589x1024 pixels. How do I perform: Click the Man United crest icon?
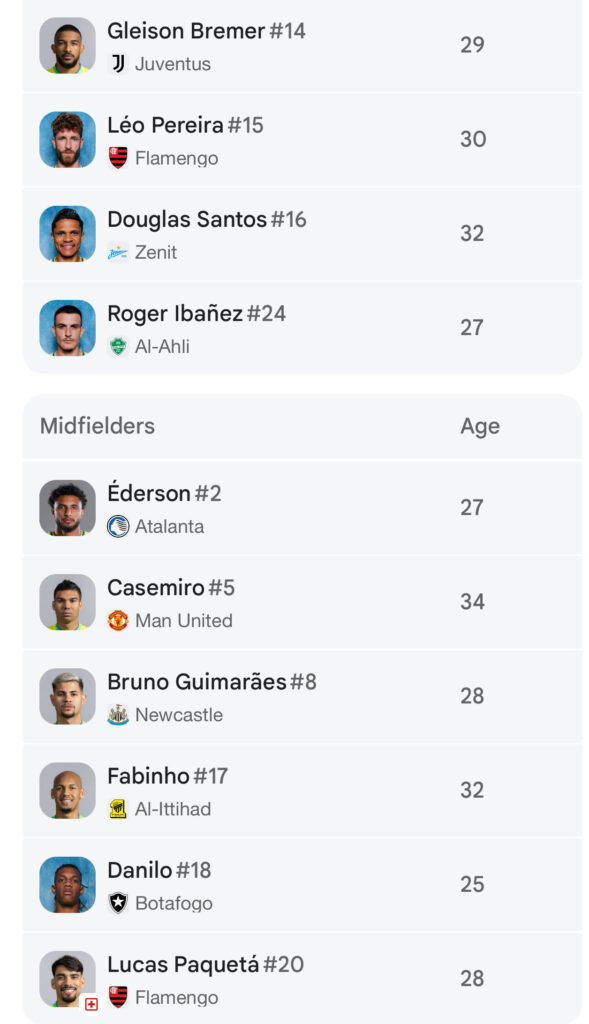118,620
